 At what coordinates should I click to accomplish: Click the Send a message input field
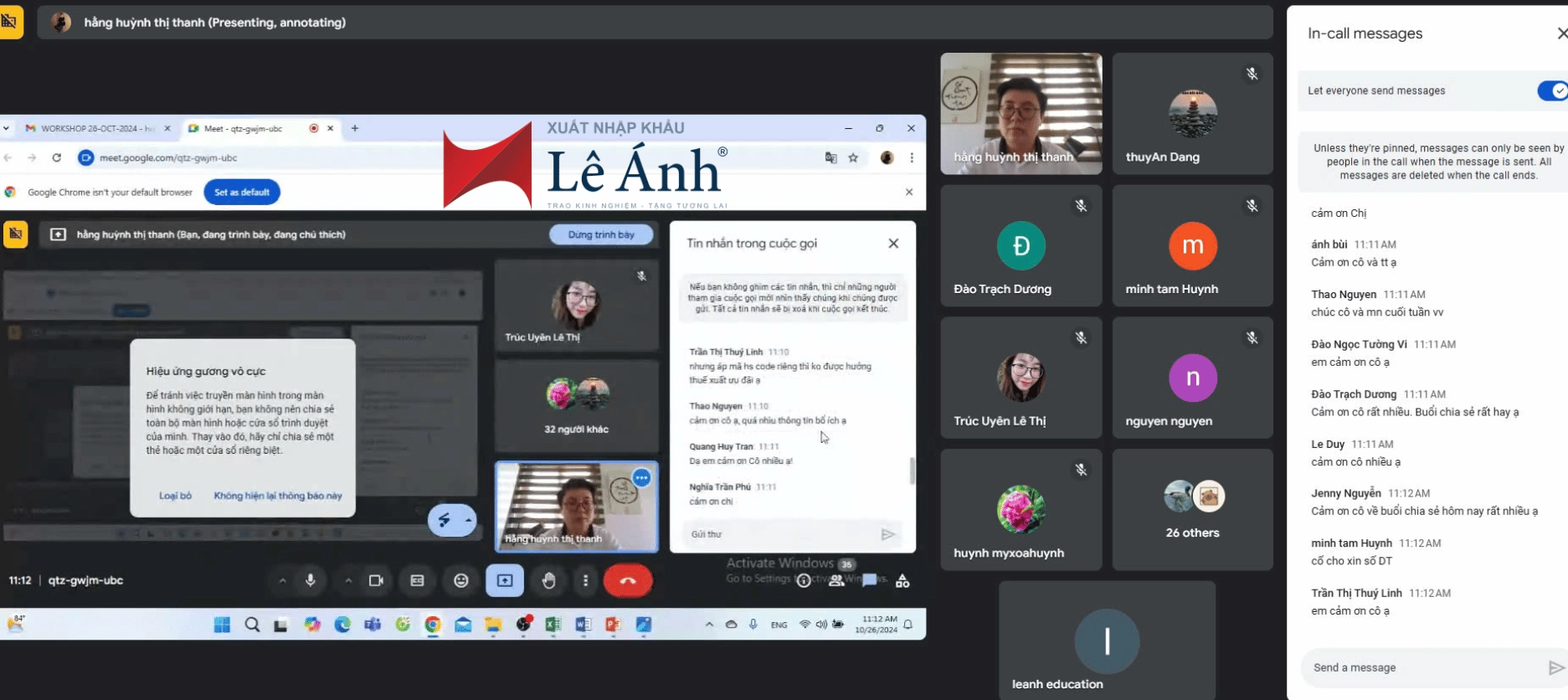point(1423,667)
